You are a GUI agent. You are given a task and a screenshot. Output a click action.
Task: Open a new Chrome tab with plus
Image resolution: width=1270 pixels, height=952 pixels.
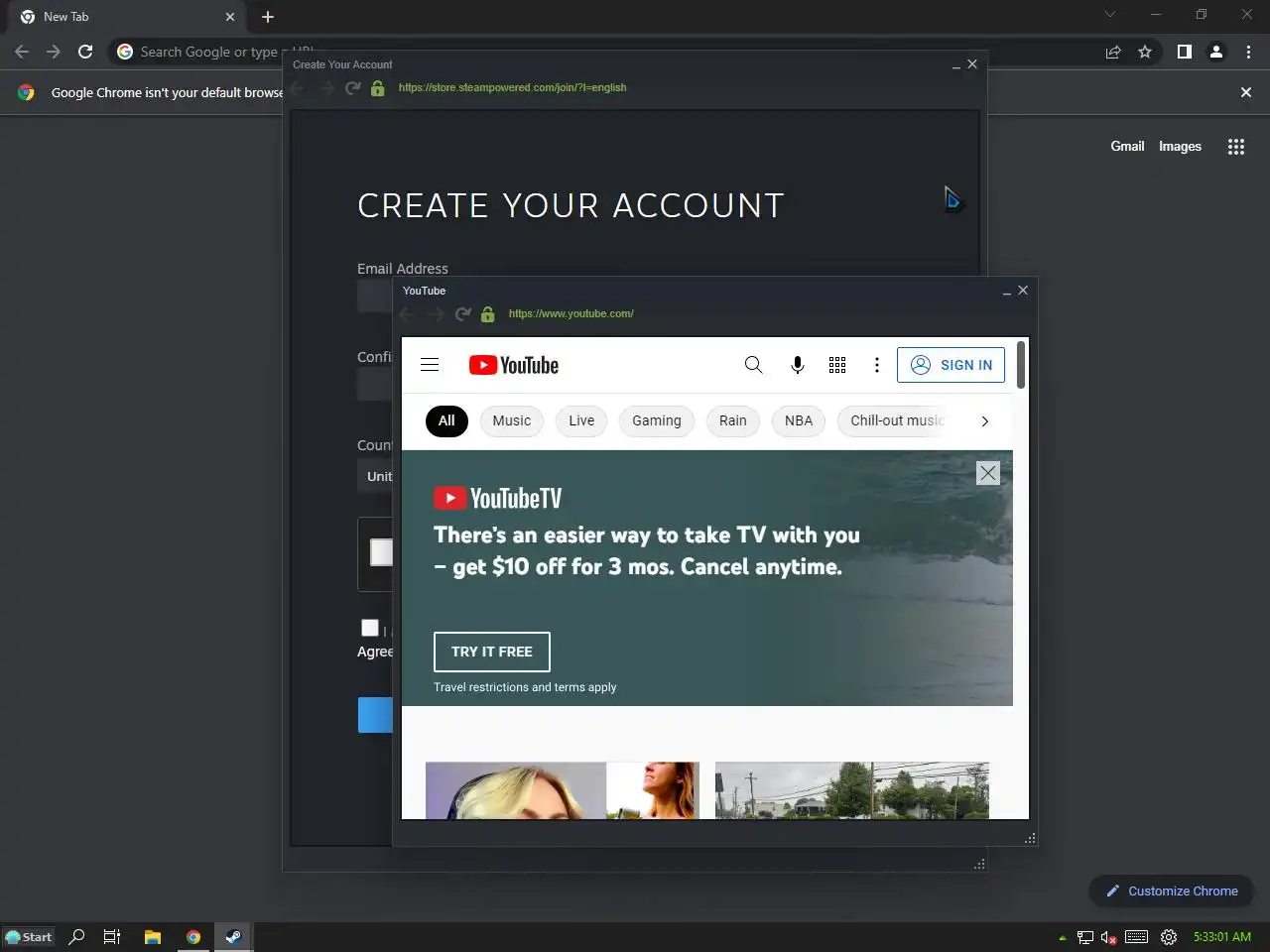click(x=268, y=17)
